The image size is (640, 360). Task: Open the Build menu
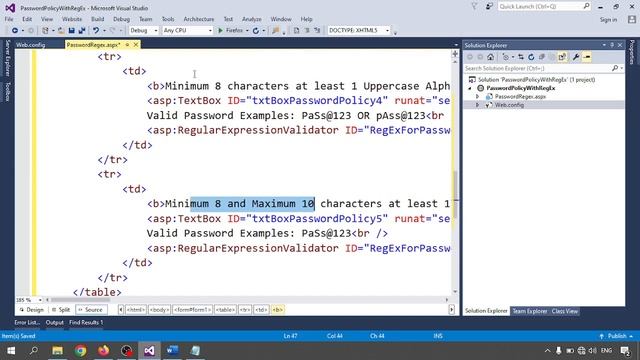click(98, 19)
